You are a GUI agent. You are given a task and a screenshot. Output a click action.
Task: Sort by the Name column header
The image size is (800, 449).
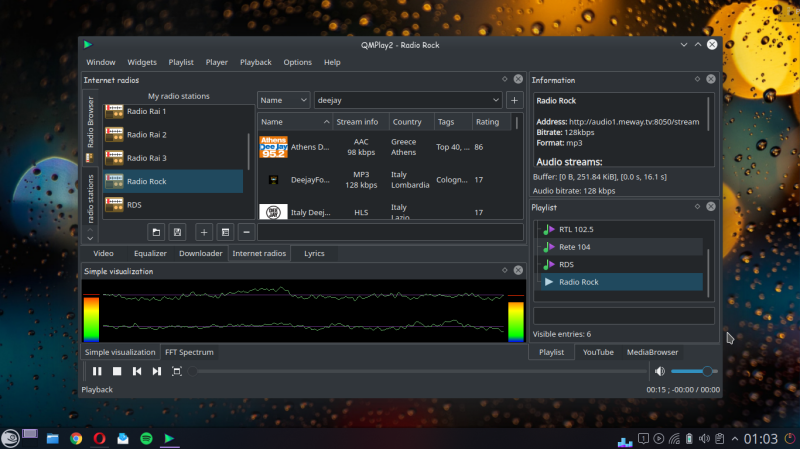294,122
